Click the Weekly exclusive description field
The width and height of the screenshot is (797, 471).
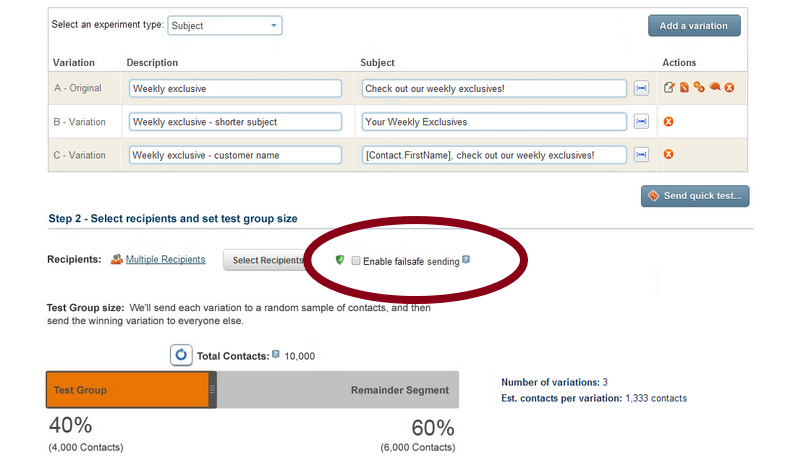tap(235, 88)
